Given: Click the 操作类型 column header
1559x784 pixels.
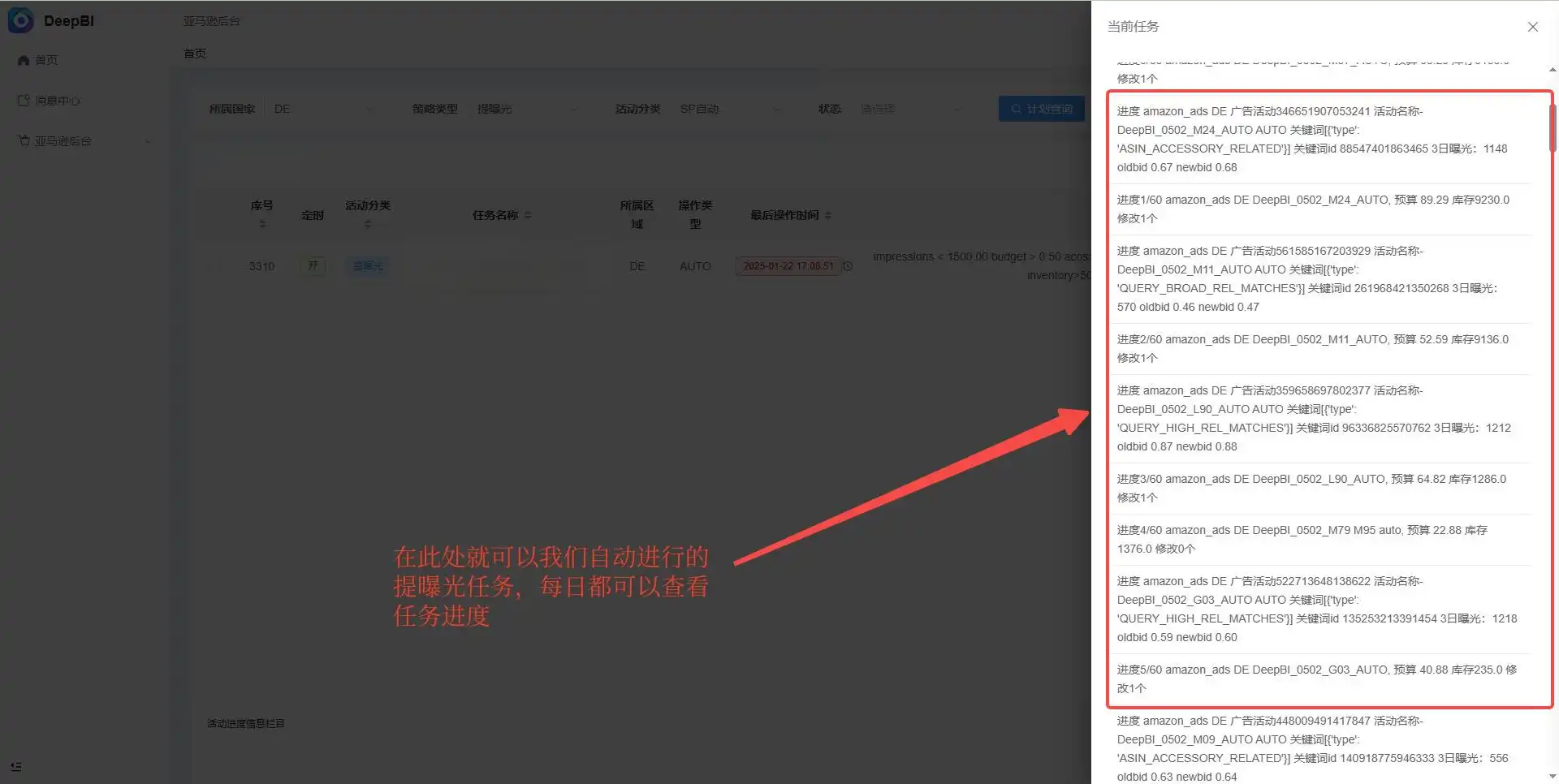Looking at the screenshot, I should pyautogui.click(x=695, y=214).
